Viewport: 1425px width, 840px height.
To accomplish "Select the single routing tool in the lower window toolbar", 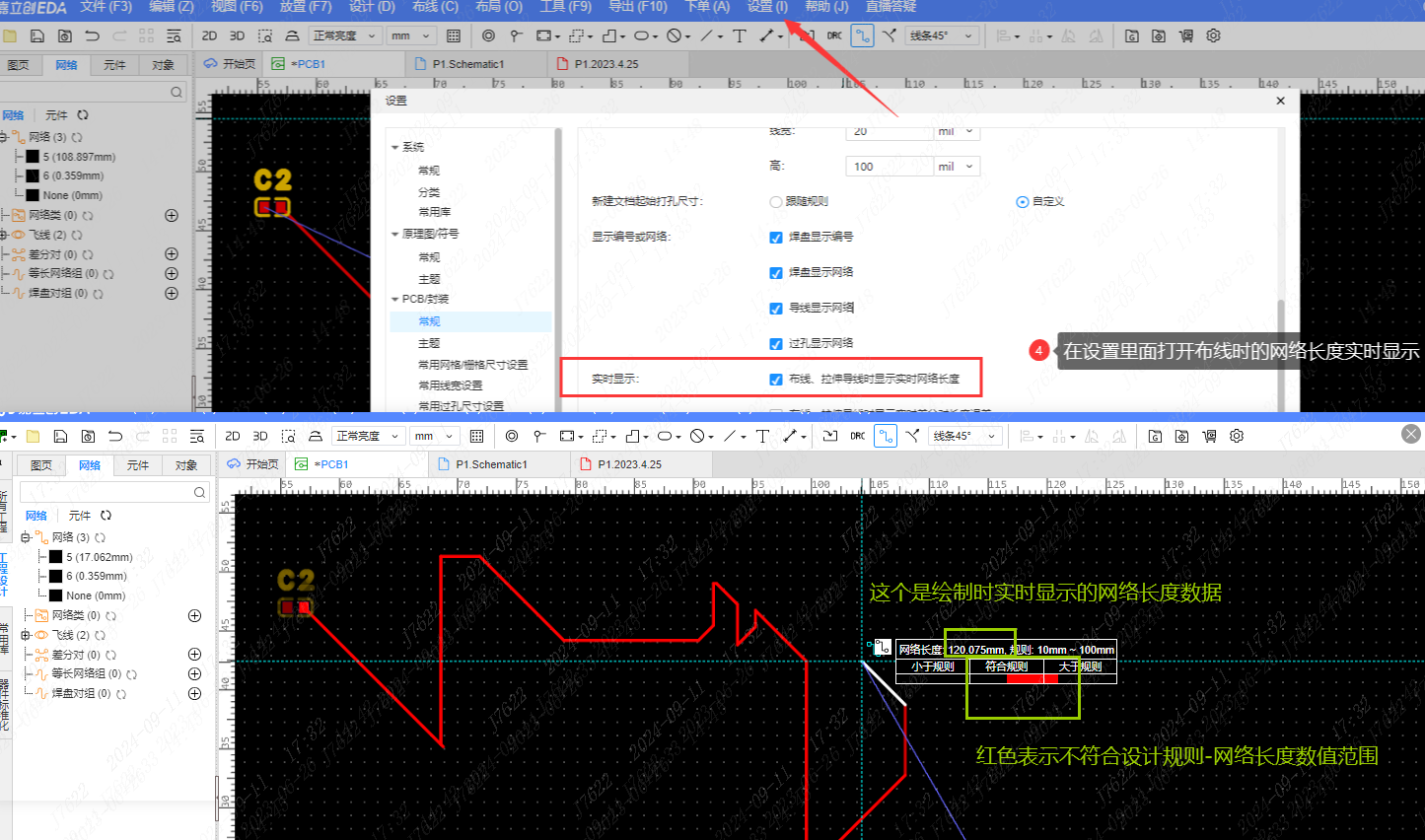I will coord(886,436).
